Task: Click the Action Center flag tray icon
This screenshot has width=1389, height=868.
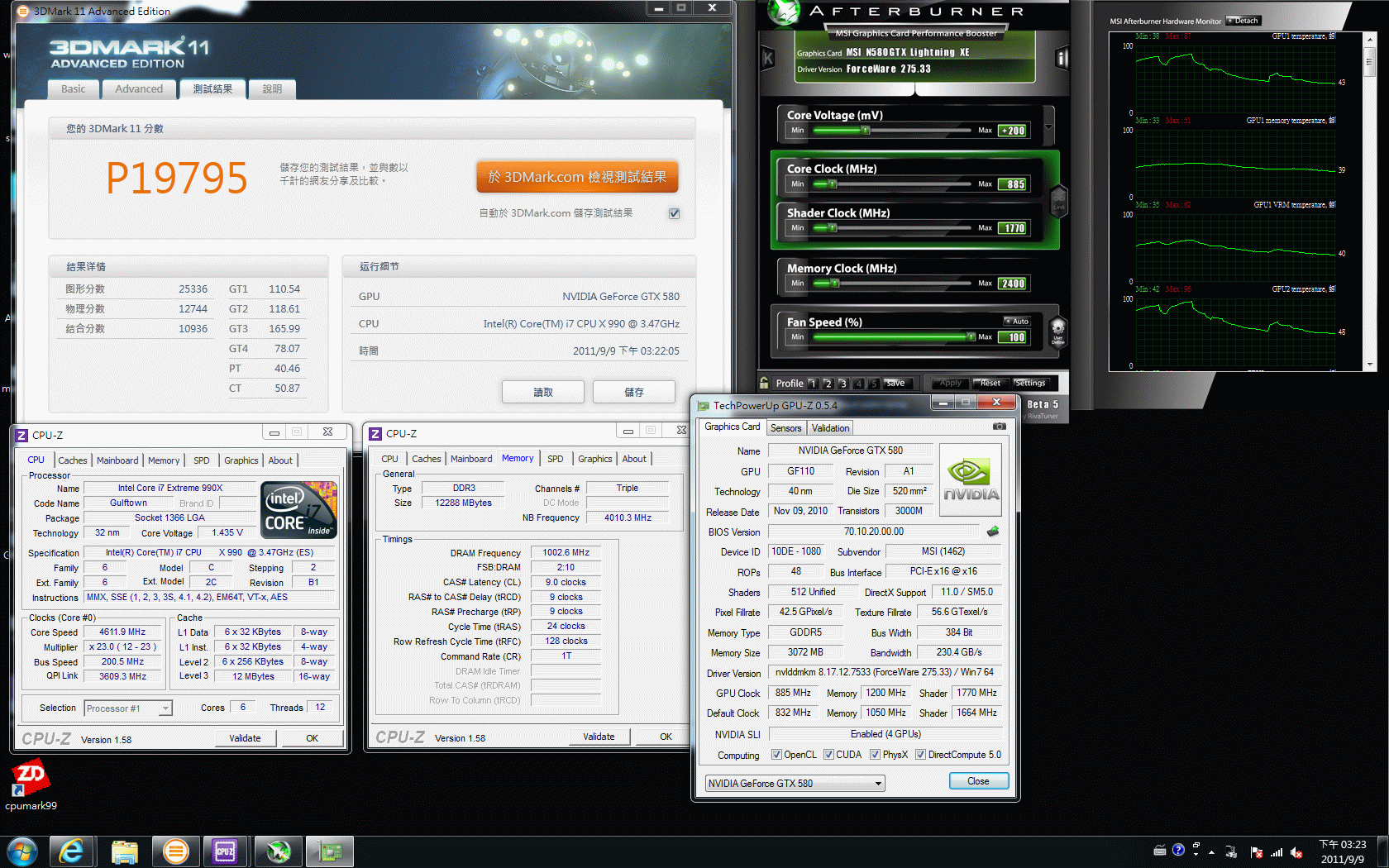Action: click(1257, 852)
